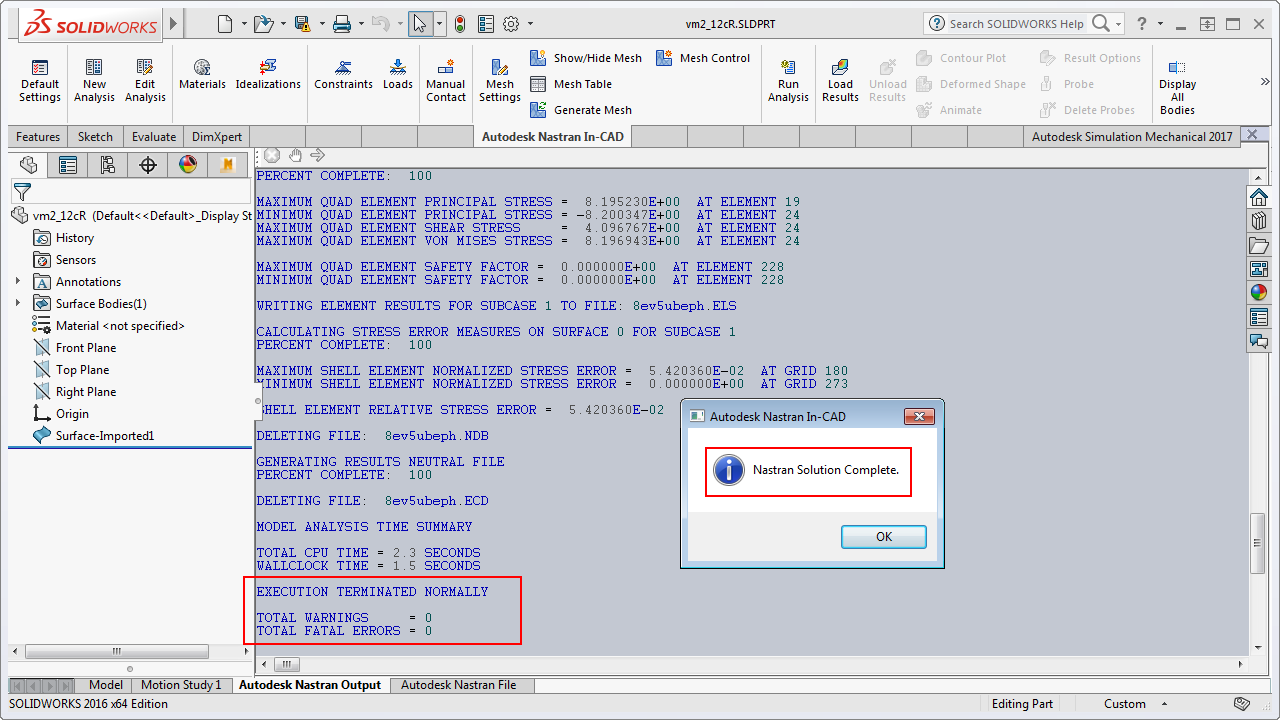This screenshot has height=720, width=1280.
Task: Click Load Results
Action: (840, 80)
